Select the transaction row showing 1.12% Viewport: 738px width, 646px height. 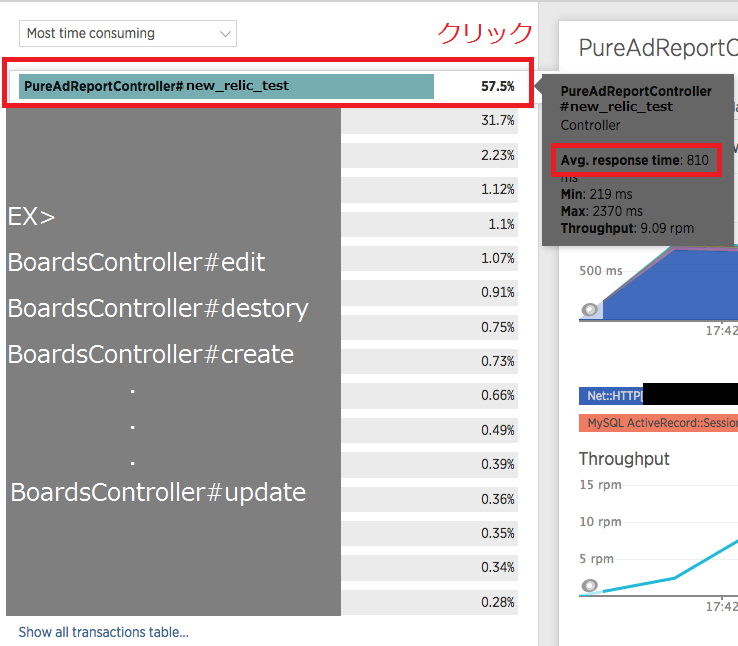tap(430, 189)
